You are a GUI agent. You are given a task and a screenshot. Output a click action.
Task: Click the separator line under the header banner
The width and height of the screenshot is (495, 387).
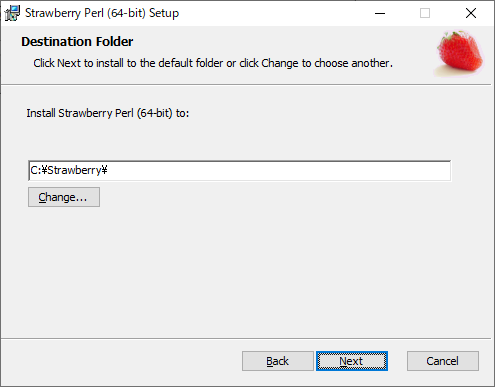pyautogui.click(x=246, y=85)
